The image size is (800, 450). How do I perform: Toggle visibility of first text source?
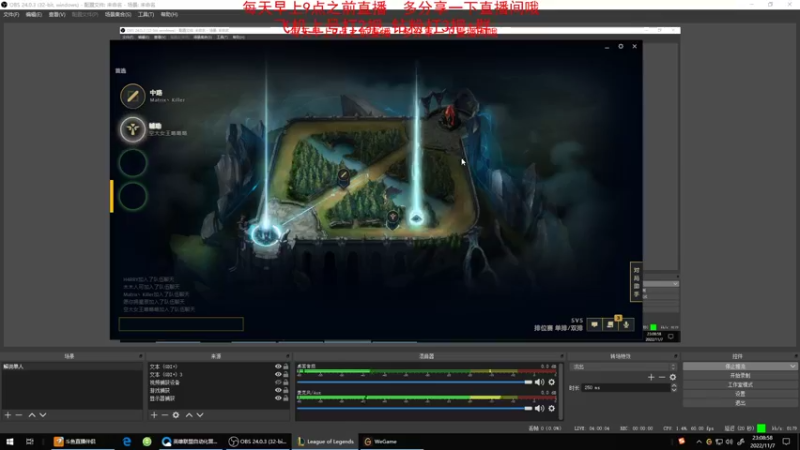[278, 367]
